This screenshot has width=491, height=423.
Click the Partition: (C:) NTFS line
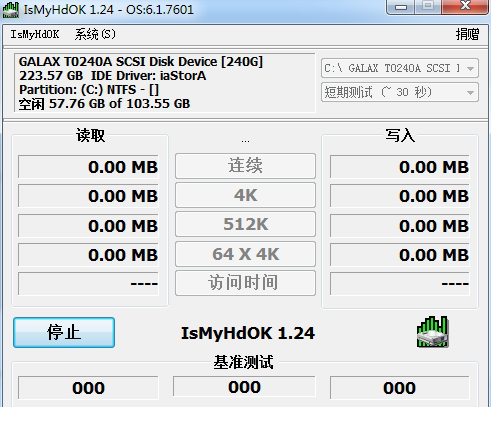click(x=89, y=90)
